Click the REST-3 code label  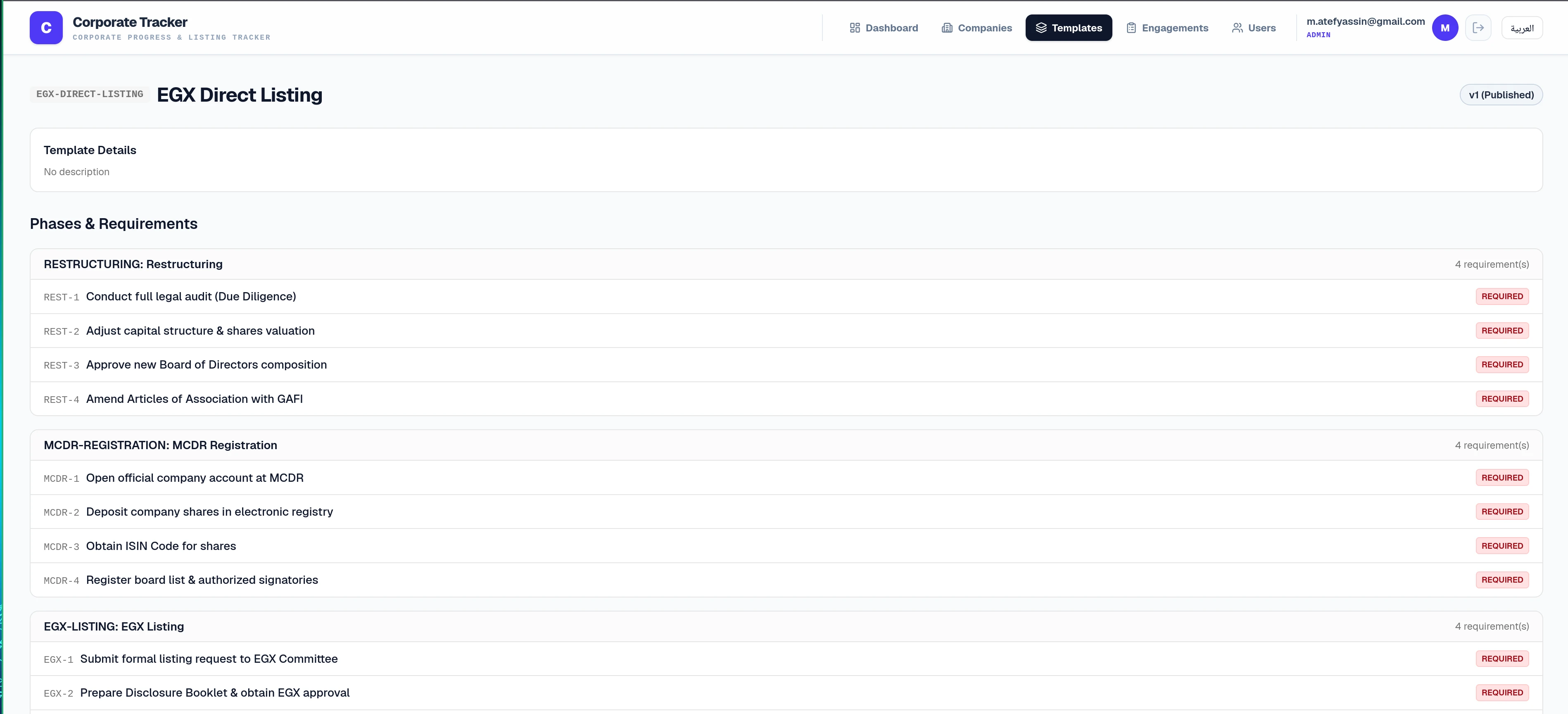[x=62, y=366]
